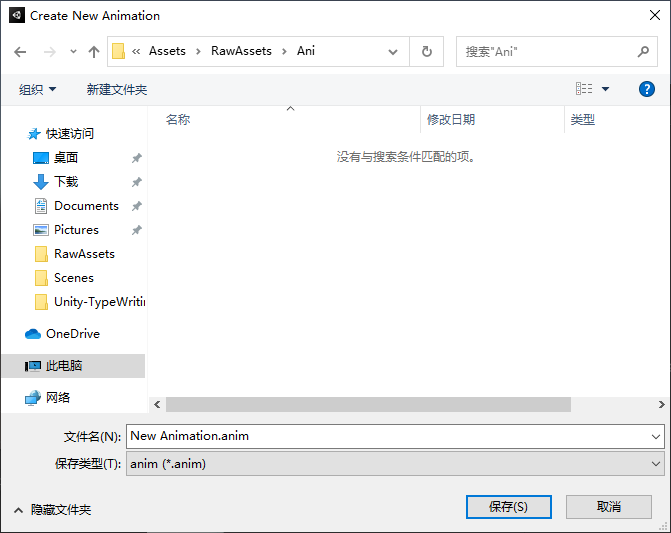Click the 桌面 monitor icon

(x=41, y=158)
